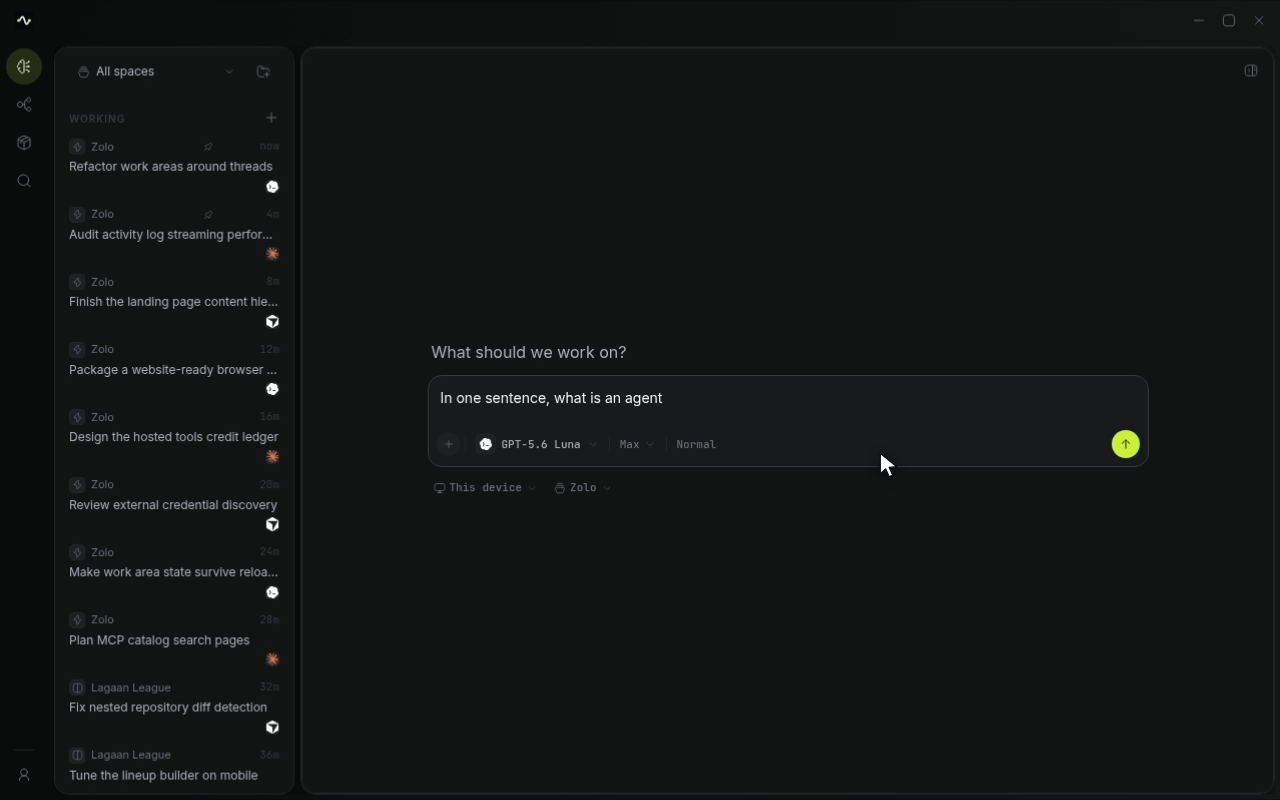Select thread Design the hosted tools credit ledger

pyautogui.click(x=174, y=436)
